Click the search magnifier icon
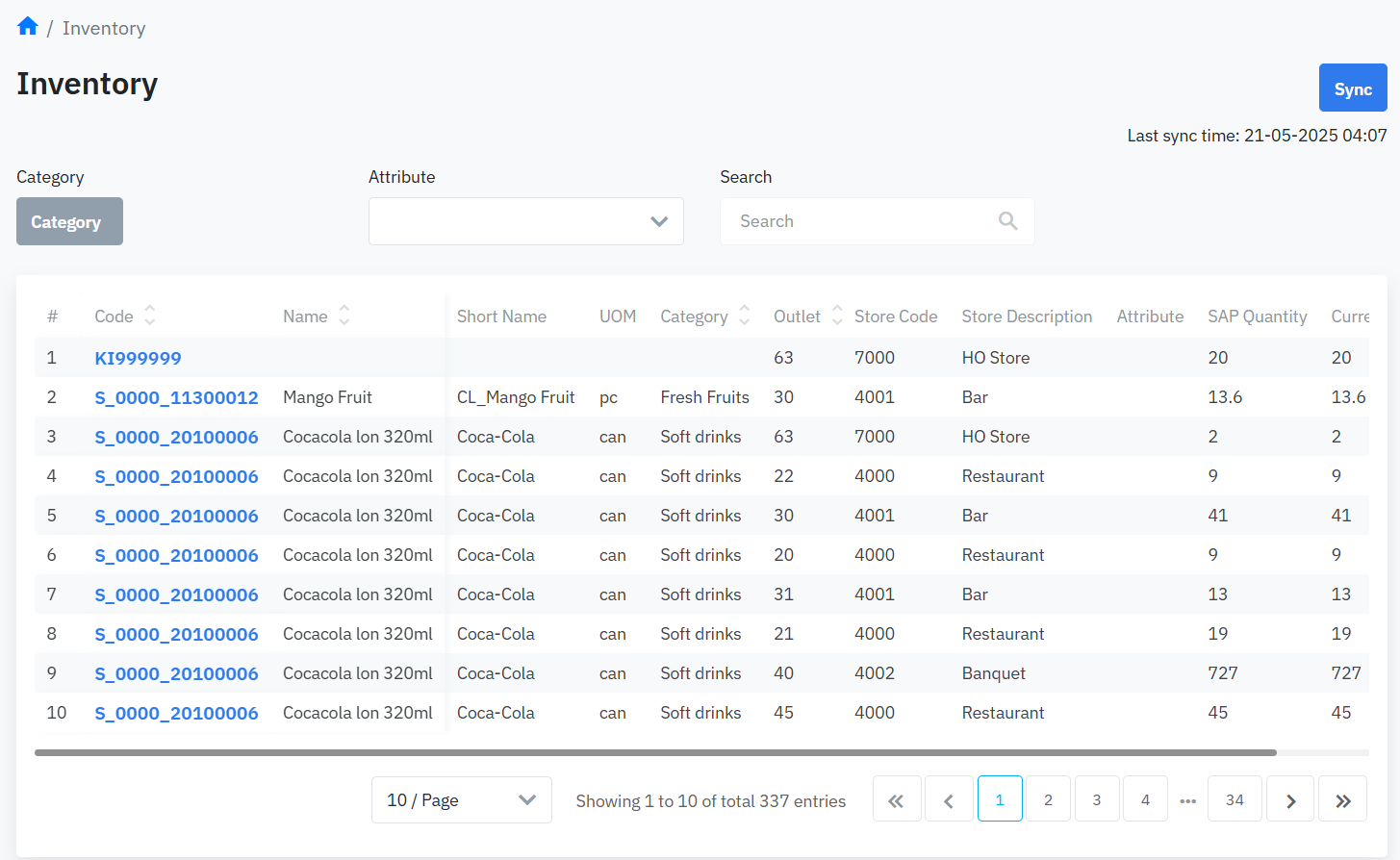The width and height of the screenshot is (1400, 860). (x=1007, y=221)
